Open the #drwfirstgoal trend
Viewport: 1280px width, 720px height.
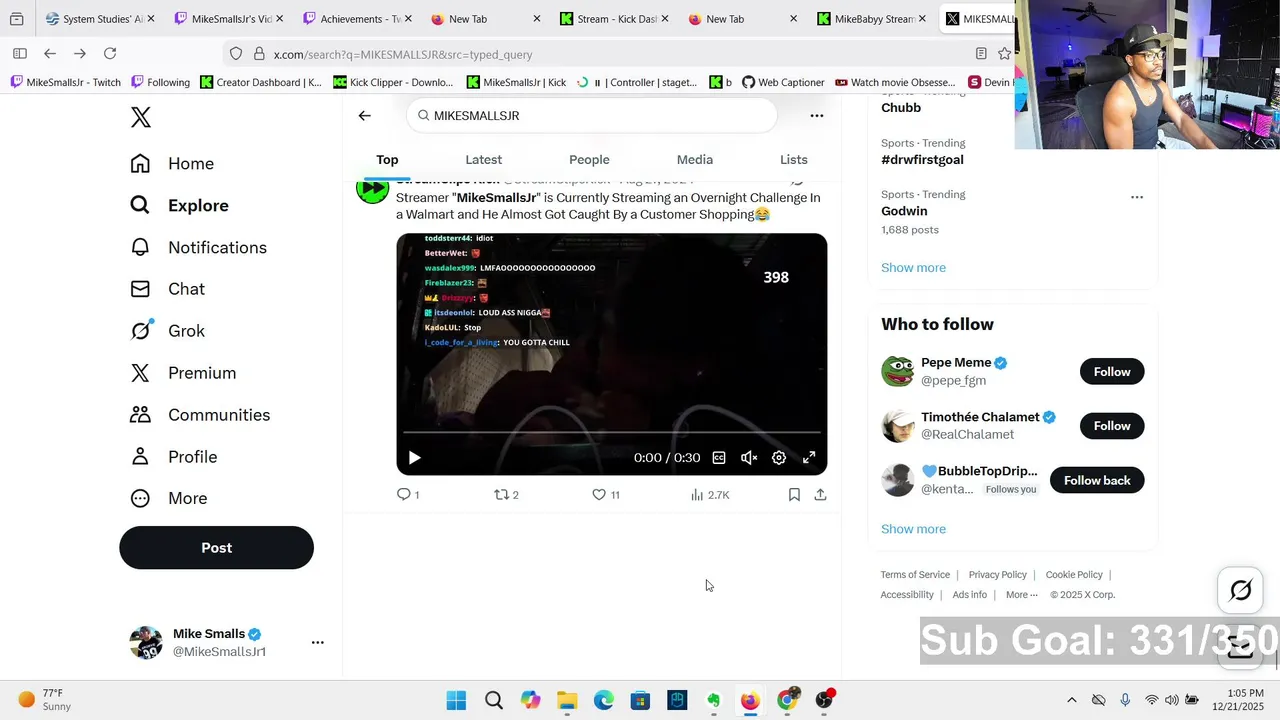pyautogui.click(x=922, y=160)
